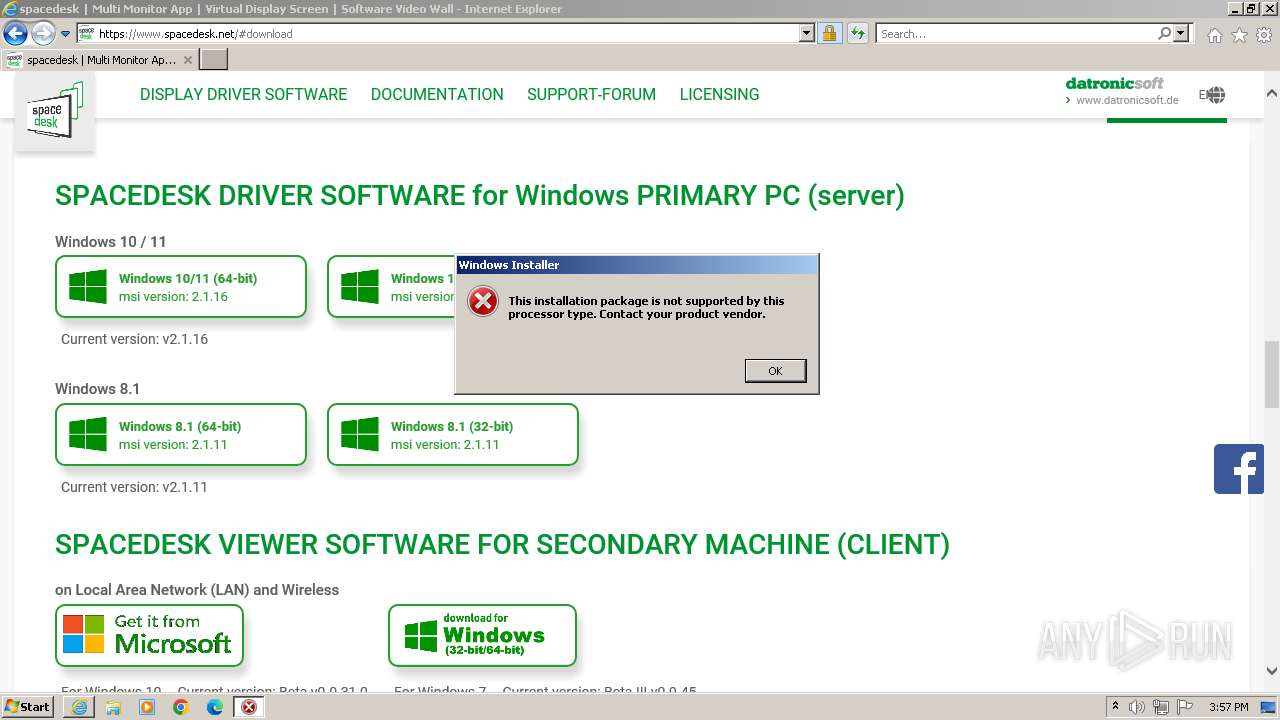
Task: Click Get it from Microsoft badge
Action: click(x=149, y=635)
